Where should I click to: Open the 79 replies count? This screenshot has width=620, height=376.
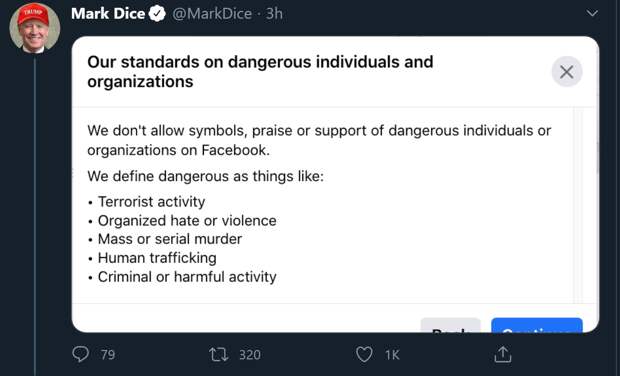108,355
